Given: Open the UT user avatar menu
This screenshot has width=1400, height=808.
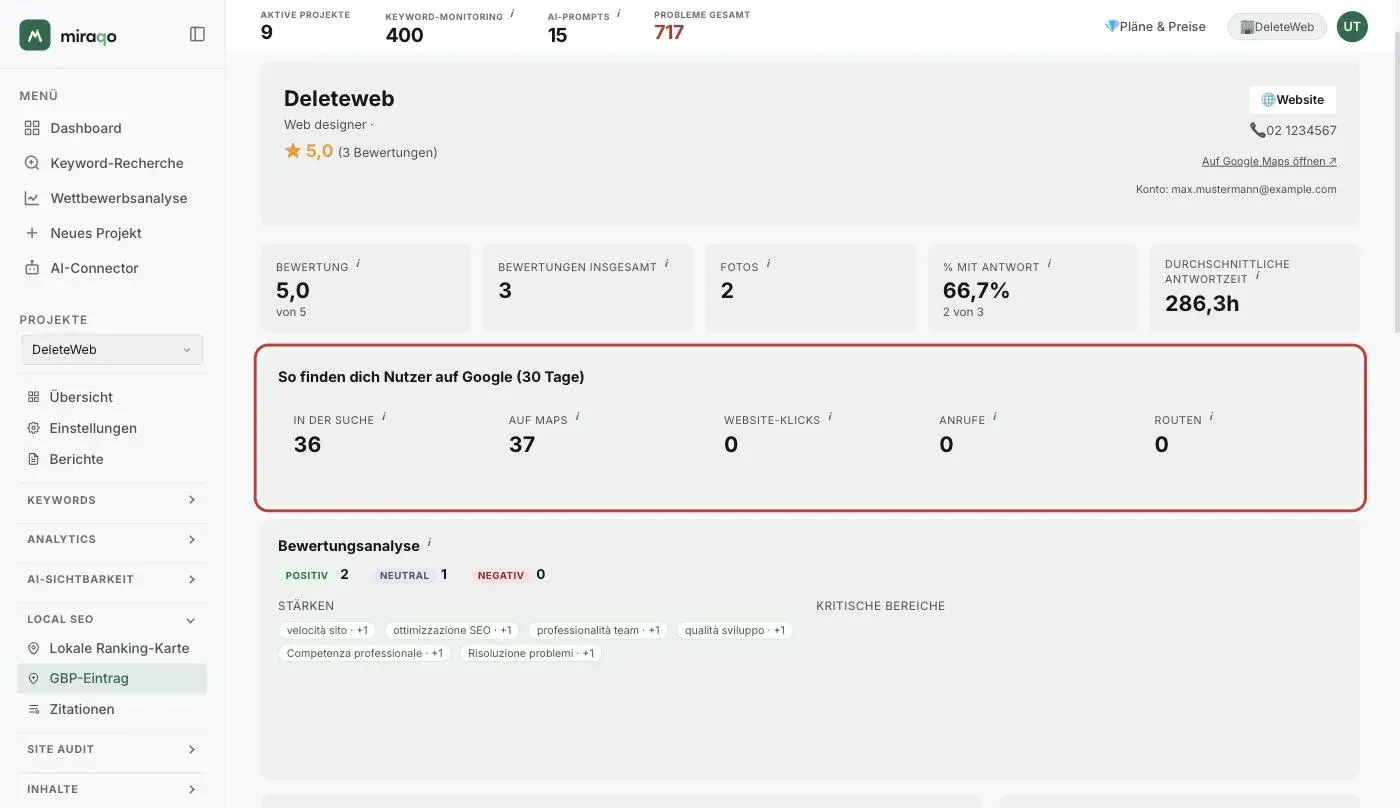Looking at the screenshot, I should point(1352,26).
